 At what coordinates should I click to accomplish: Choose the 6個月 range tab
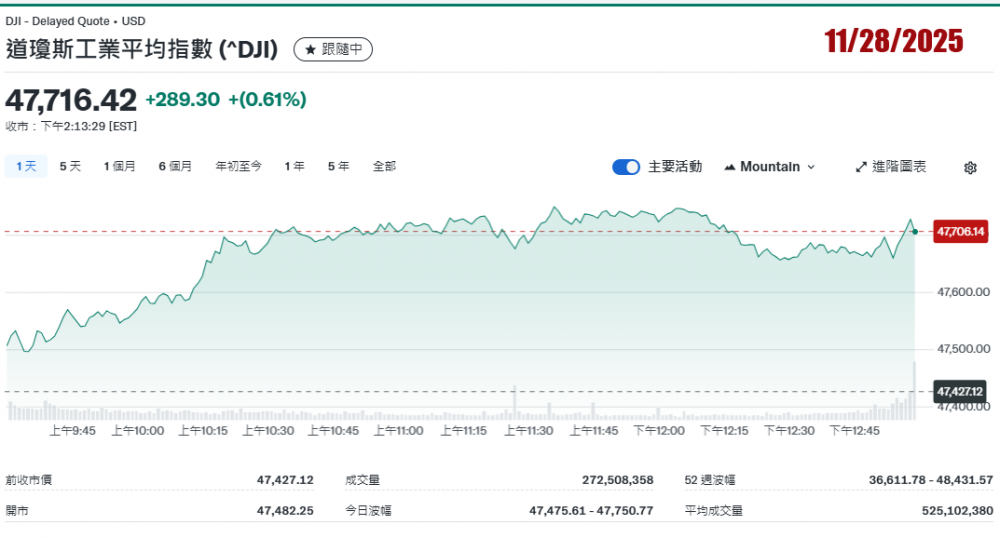coord(175,166)
